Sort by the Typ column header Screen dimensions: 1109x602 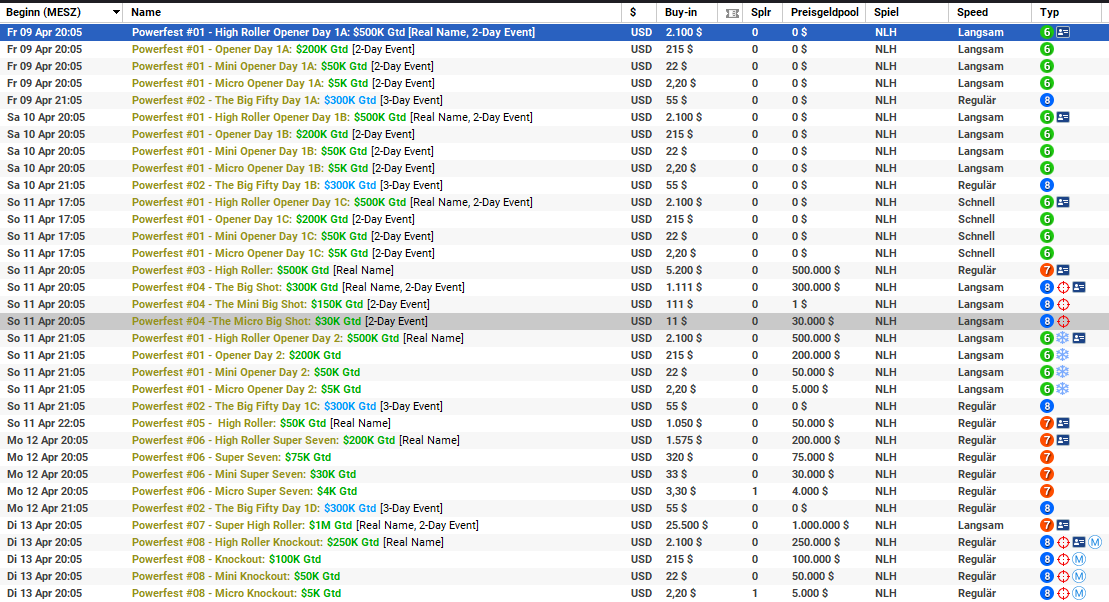pos(1050,13)
